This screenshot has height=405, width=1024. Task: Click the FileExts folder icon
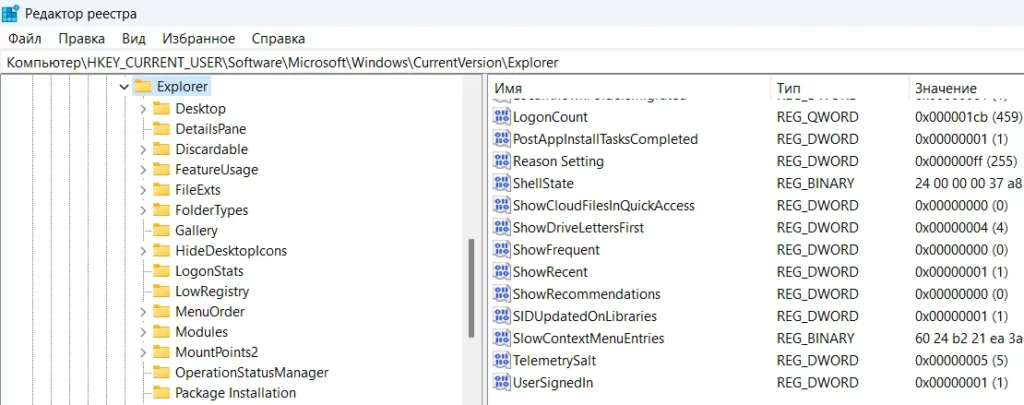point(161,190)
